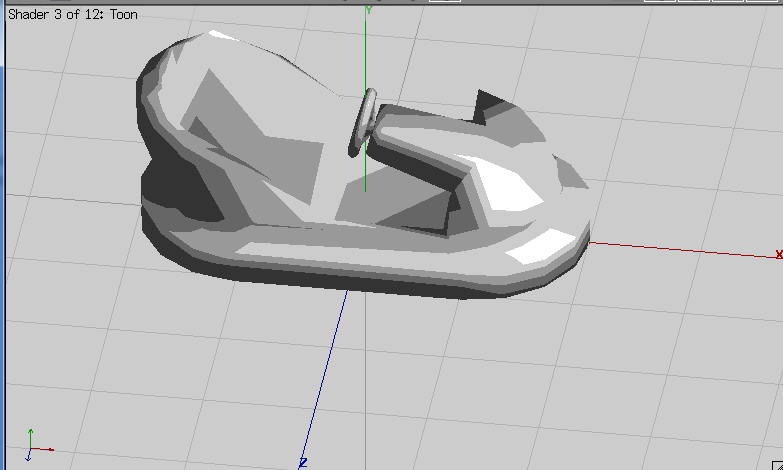Click the blue arrow of the corner gizmo
The width and height of the screenshot is (783, 470).
(x=29, y=455)
